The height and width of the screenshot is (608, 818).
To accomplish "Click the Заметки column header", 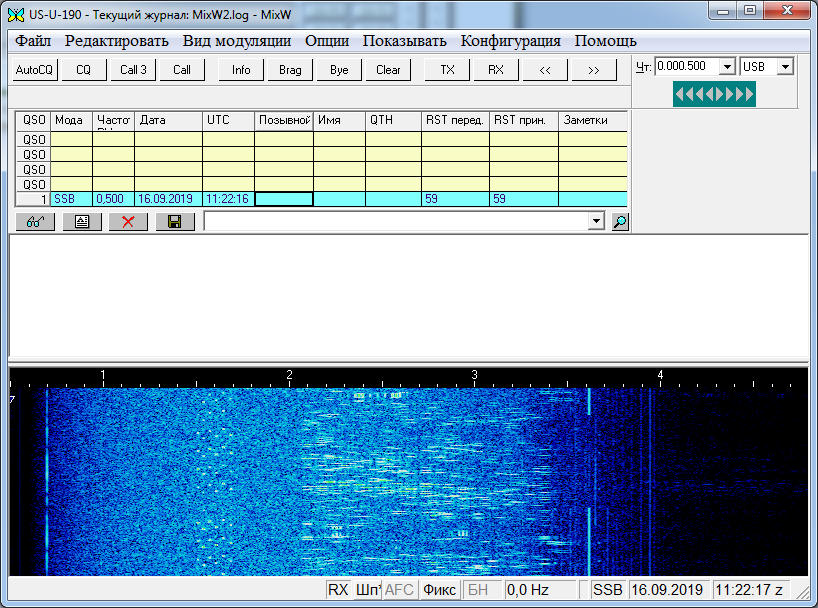I will click(x=593, y=121).
